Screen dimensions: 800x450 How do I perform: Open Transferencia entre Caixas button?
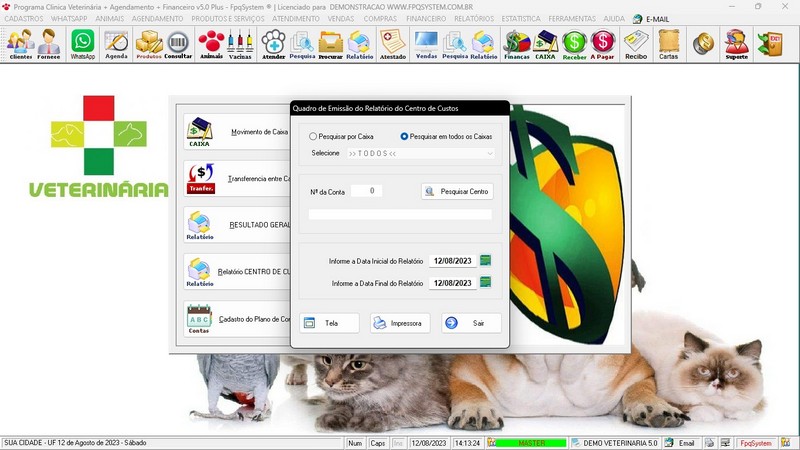(x=237, y=179)
